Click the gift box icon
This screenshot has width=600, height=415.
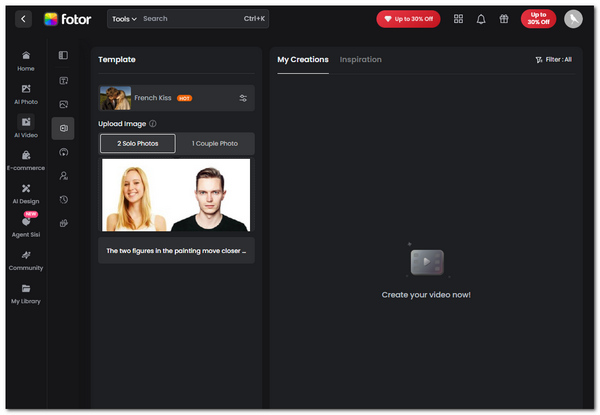coord(504,19)
